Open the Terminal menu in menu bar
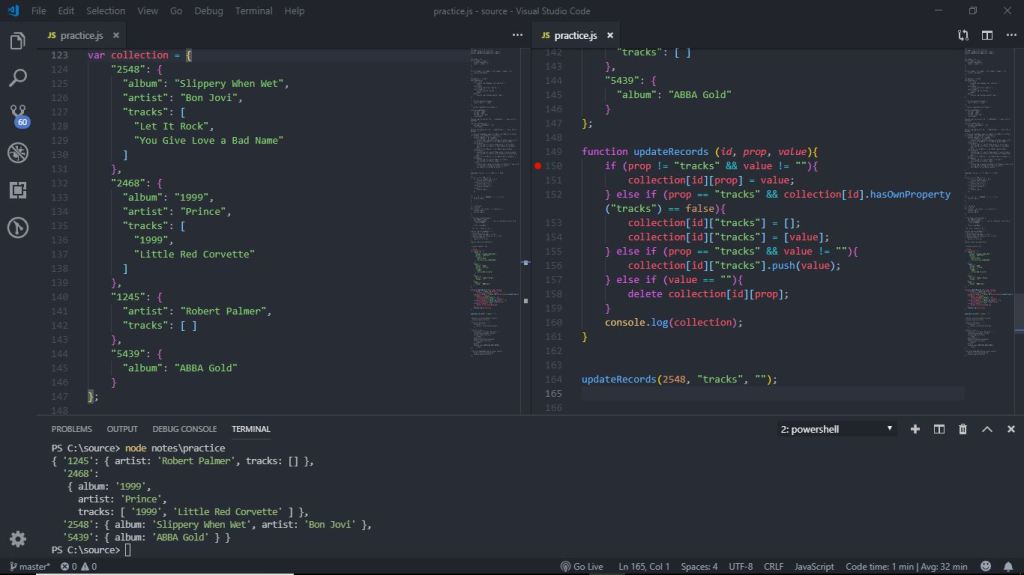This screenshot has height=575, width=1024. (253, 11)
